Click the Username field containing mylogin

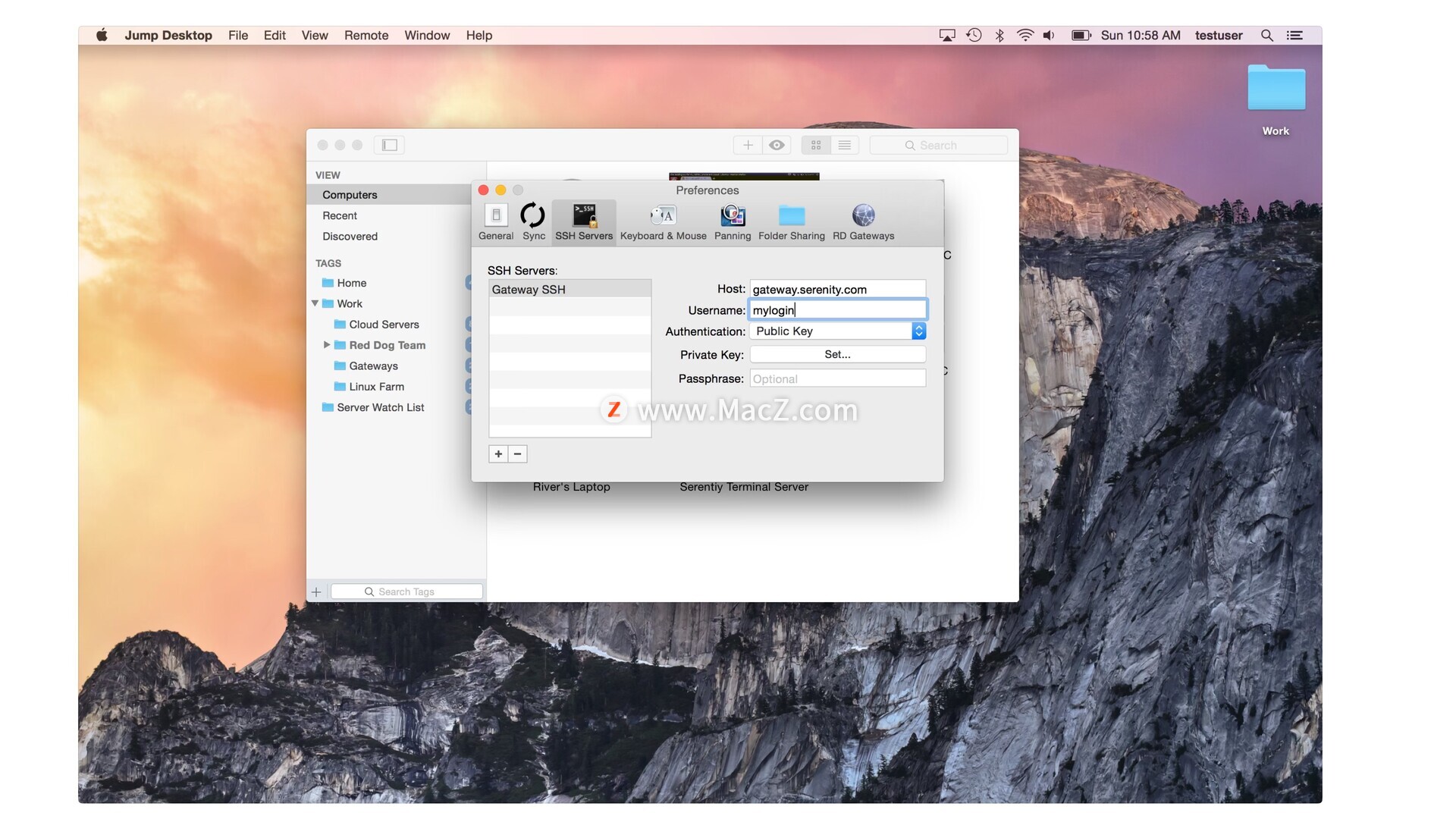pos(837,310)
